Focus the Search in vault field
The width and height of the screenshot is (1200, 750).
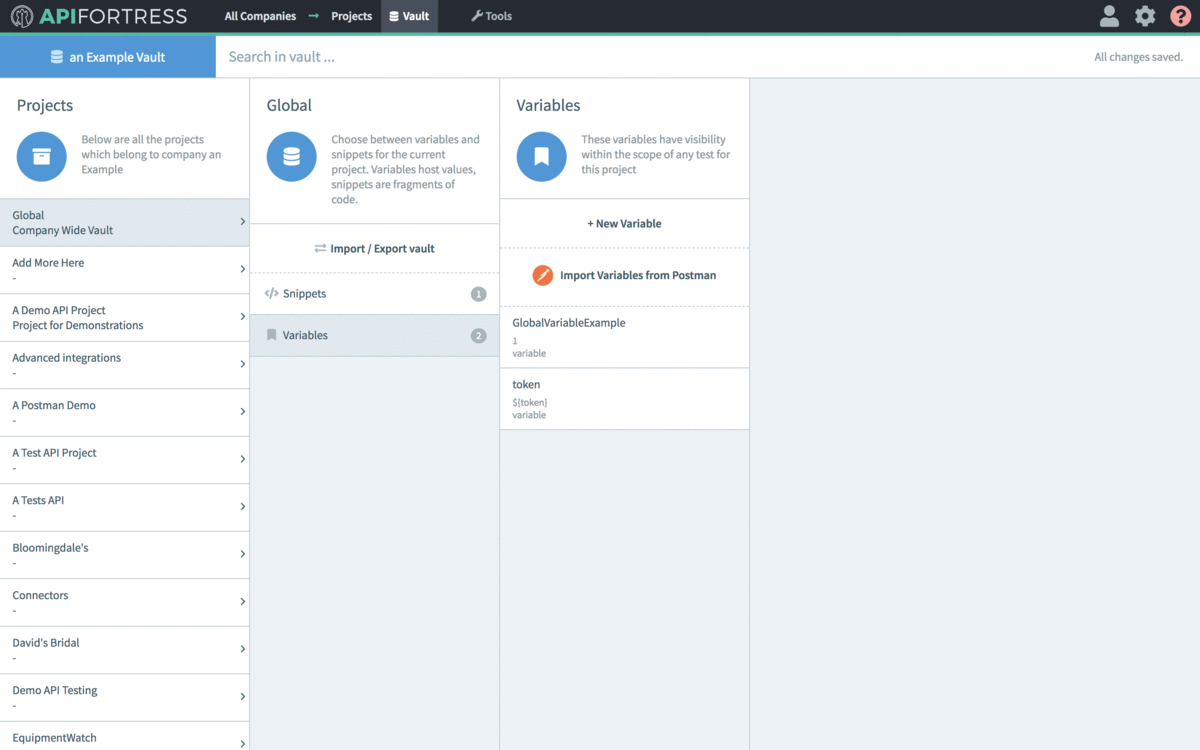(x=650, y=57)
